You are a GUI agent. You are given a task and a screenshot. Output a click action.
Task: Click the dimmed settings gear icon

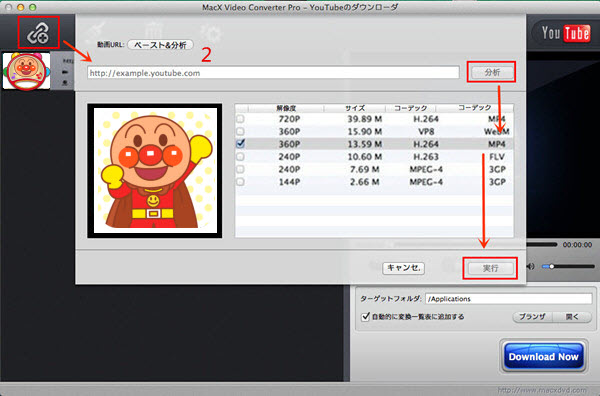coord(211,33)
